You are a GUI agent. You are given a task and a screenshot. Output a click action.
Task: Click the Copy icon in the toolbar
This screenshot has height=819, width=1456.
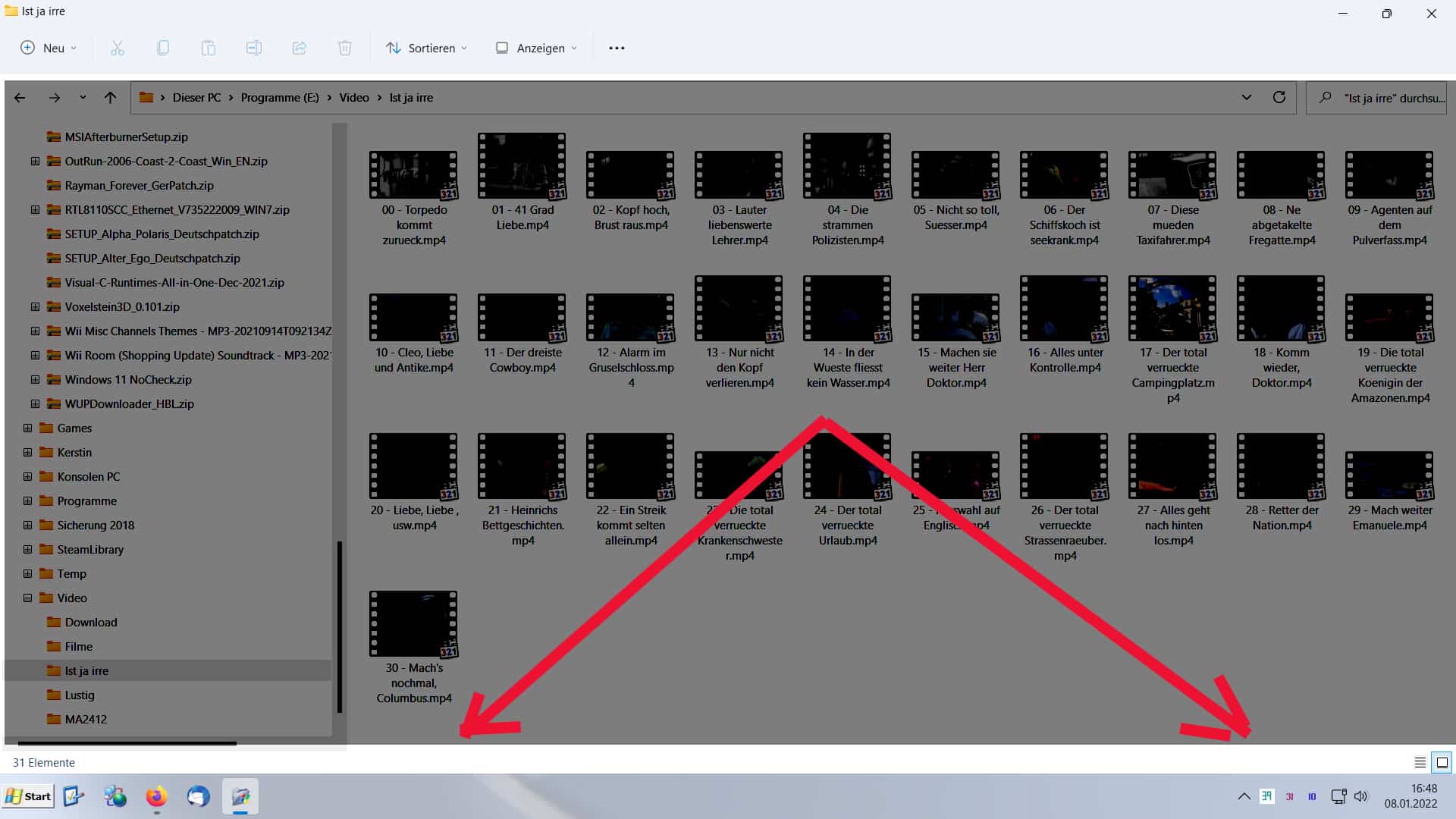tap(162, 48)
